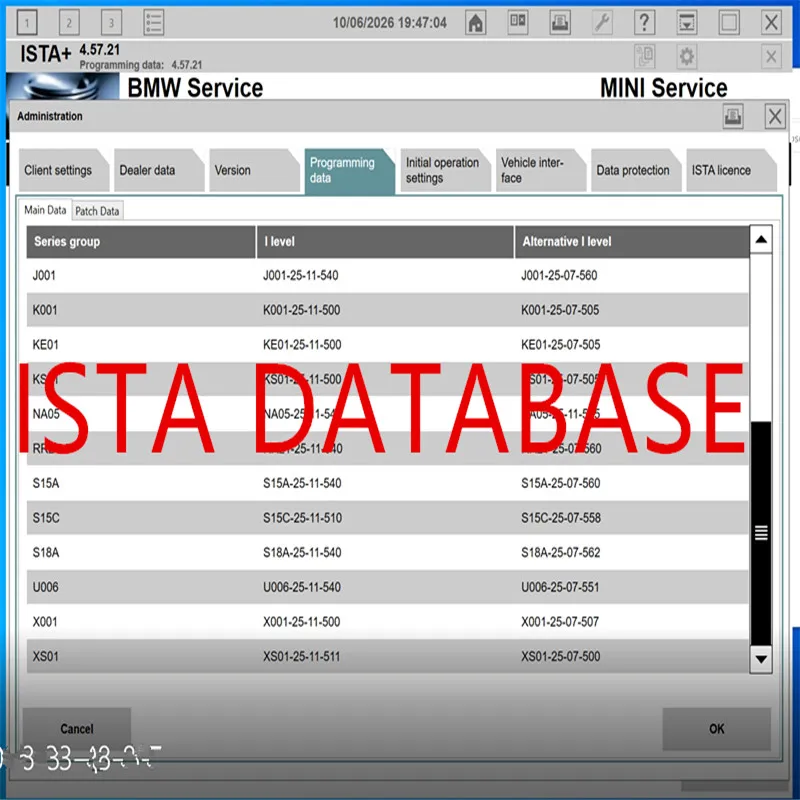Viewport: 800px width, 800px height.
Task: Click the screen compare icon in top toolbar
Action: click(x=518, y=22)
